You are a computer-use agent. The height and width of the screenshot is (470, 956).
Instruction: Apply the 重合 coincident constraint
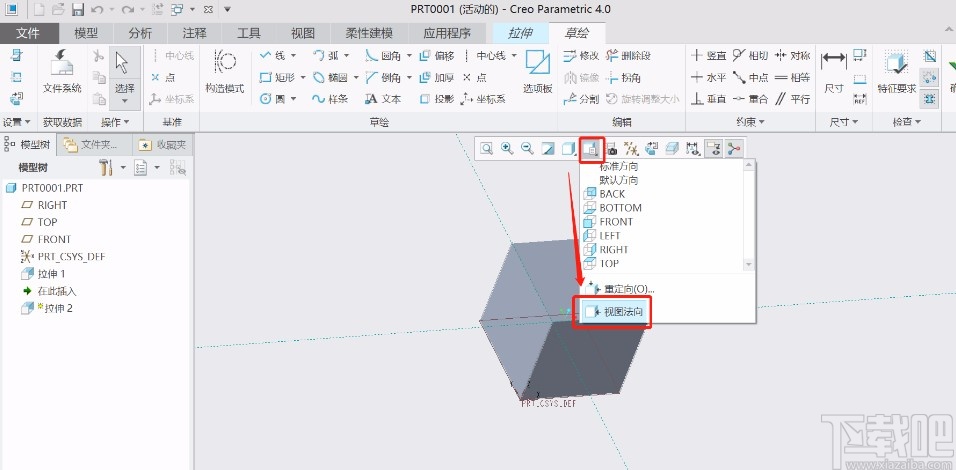750,99
